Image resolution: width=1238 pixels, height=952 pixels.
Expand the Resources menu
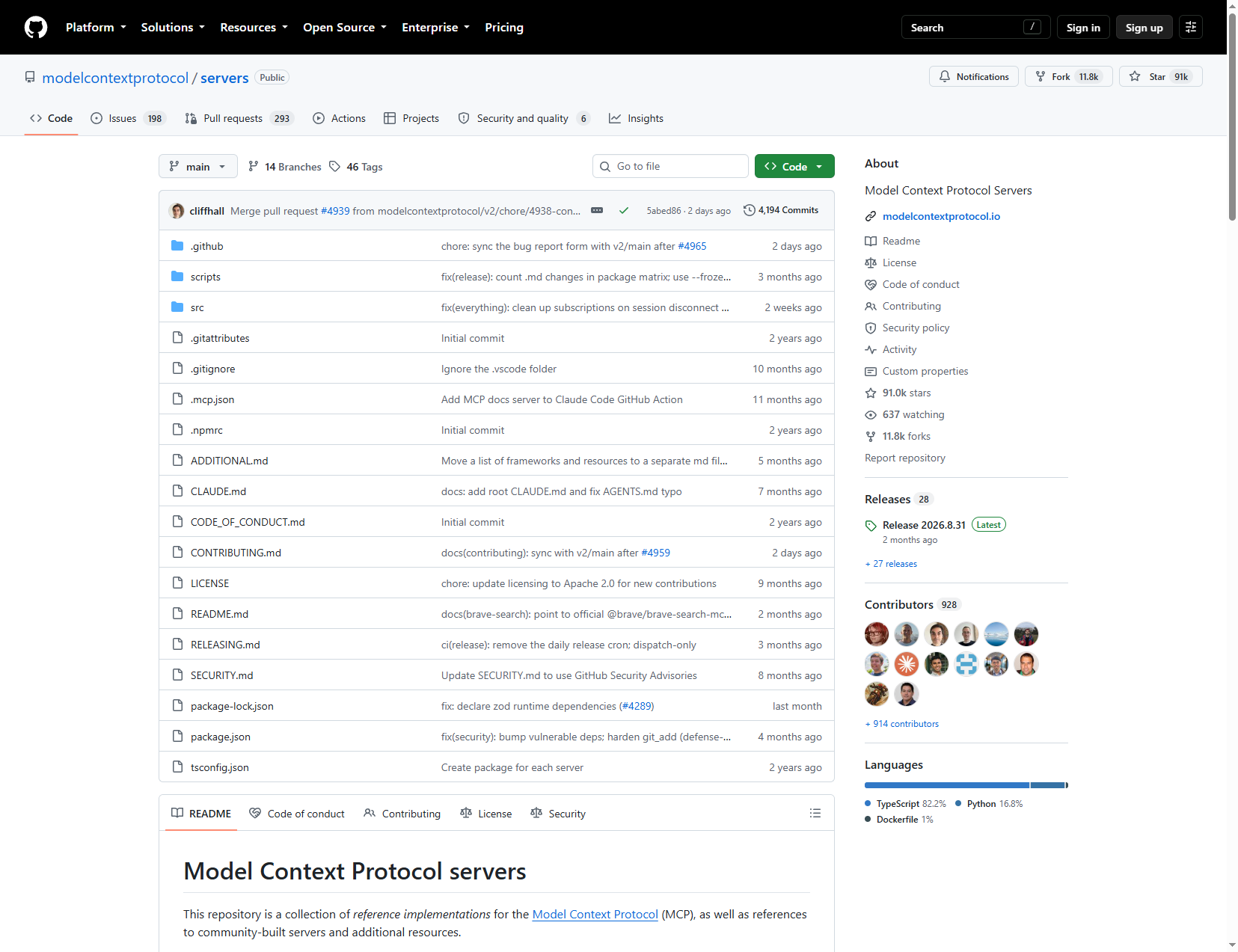tap(254, 28)
